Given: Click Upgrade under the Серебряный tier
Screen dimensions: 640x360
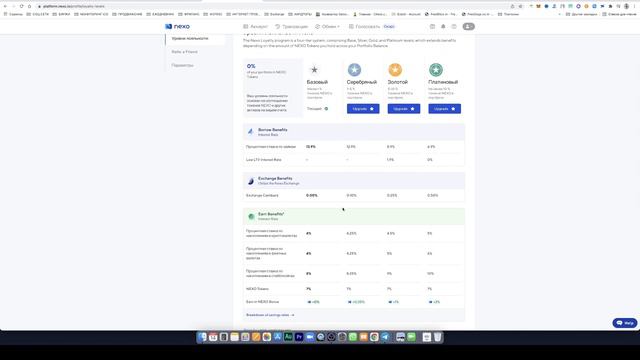Looking at the screenshot, I should (363, 109).
